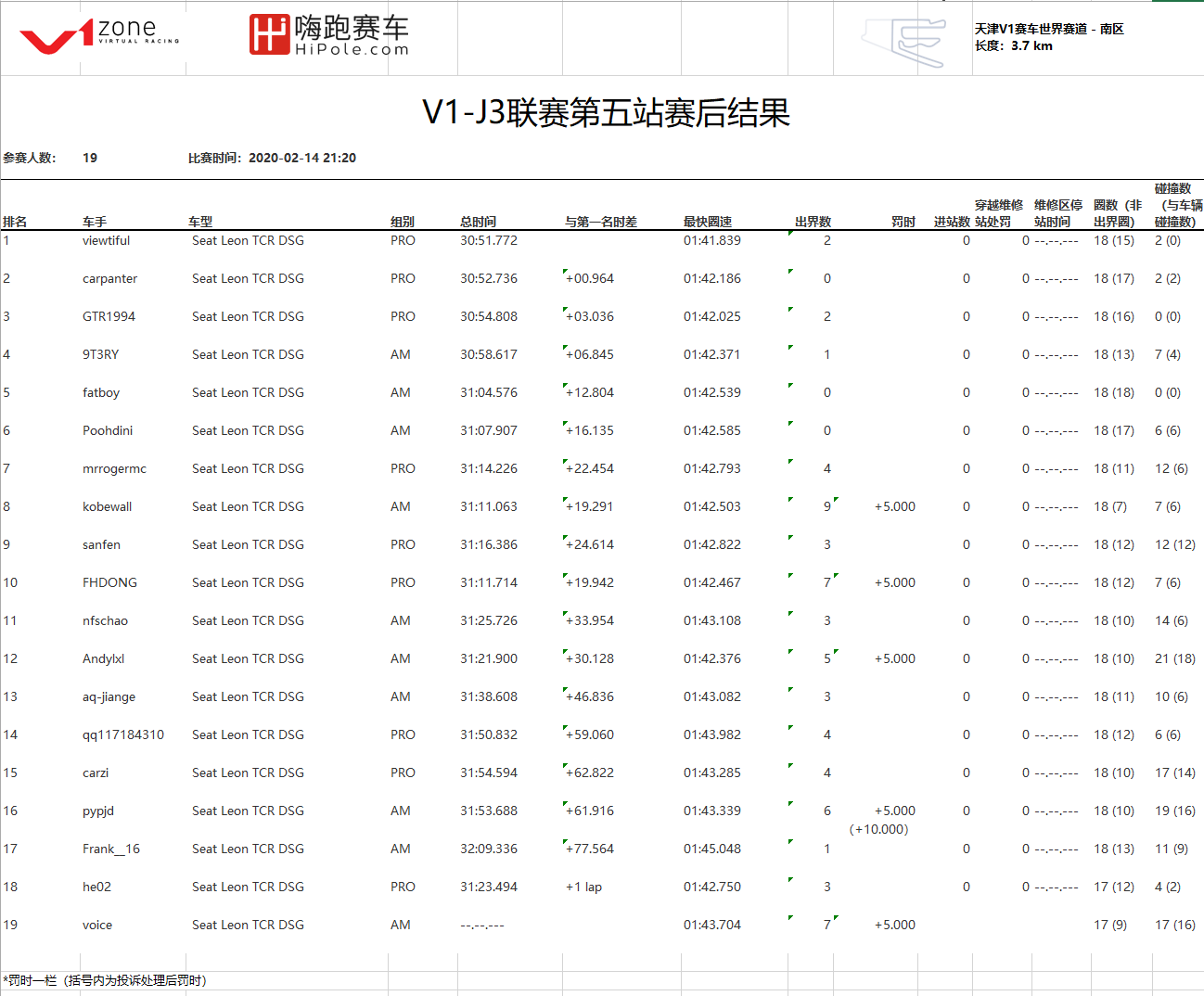1204x996 pixels.
Task: Select the +1 lap gap cell
Action: click(583, 887)
